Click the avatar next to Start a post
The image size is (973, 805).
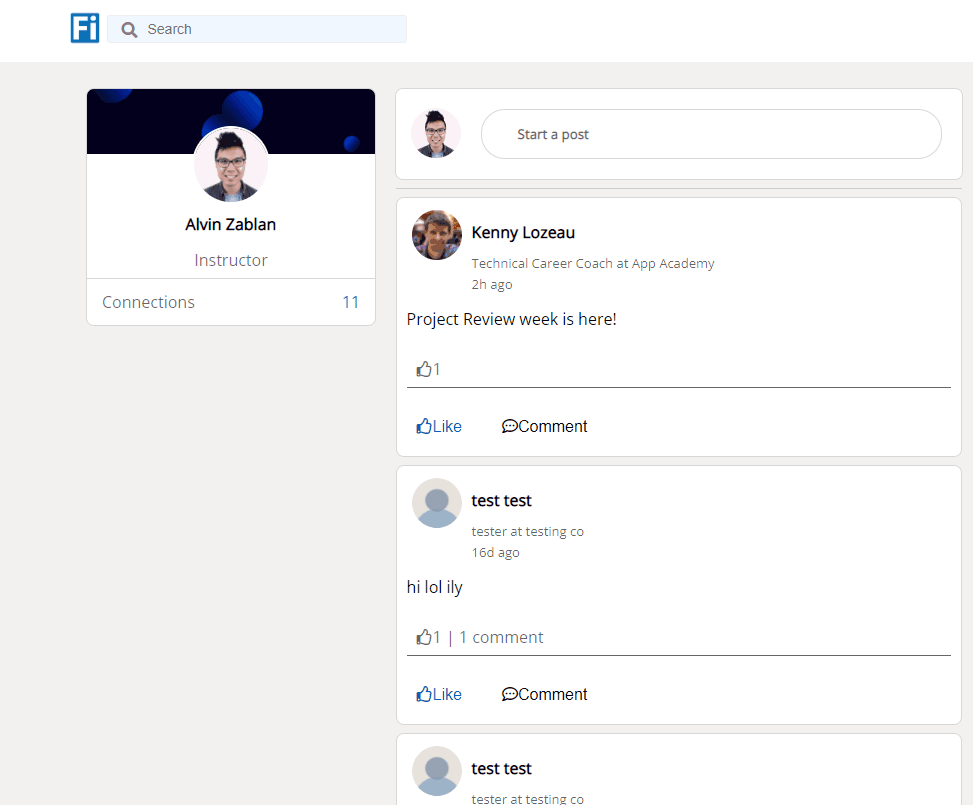point(436,133)
